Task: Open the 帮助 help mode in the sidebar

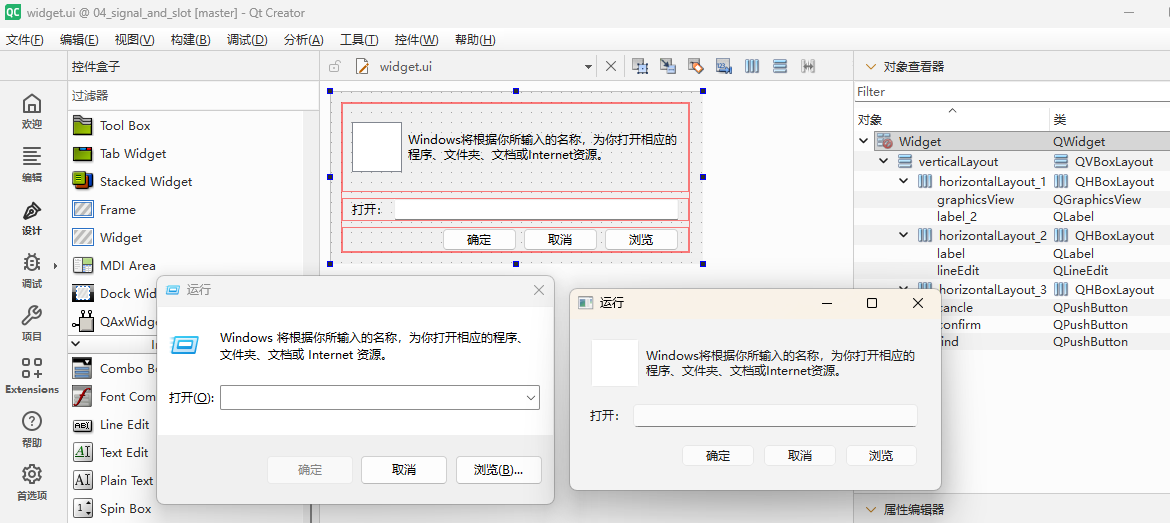Action: [31, 430]
